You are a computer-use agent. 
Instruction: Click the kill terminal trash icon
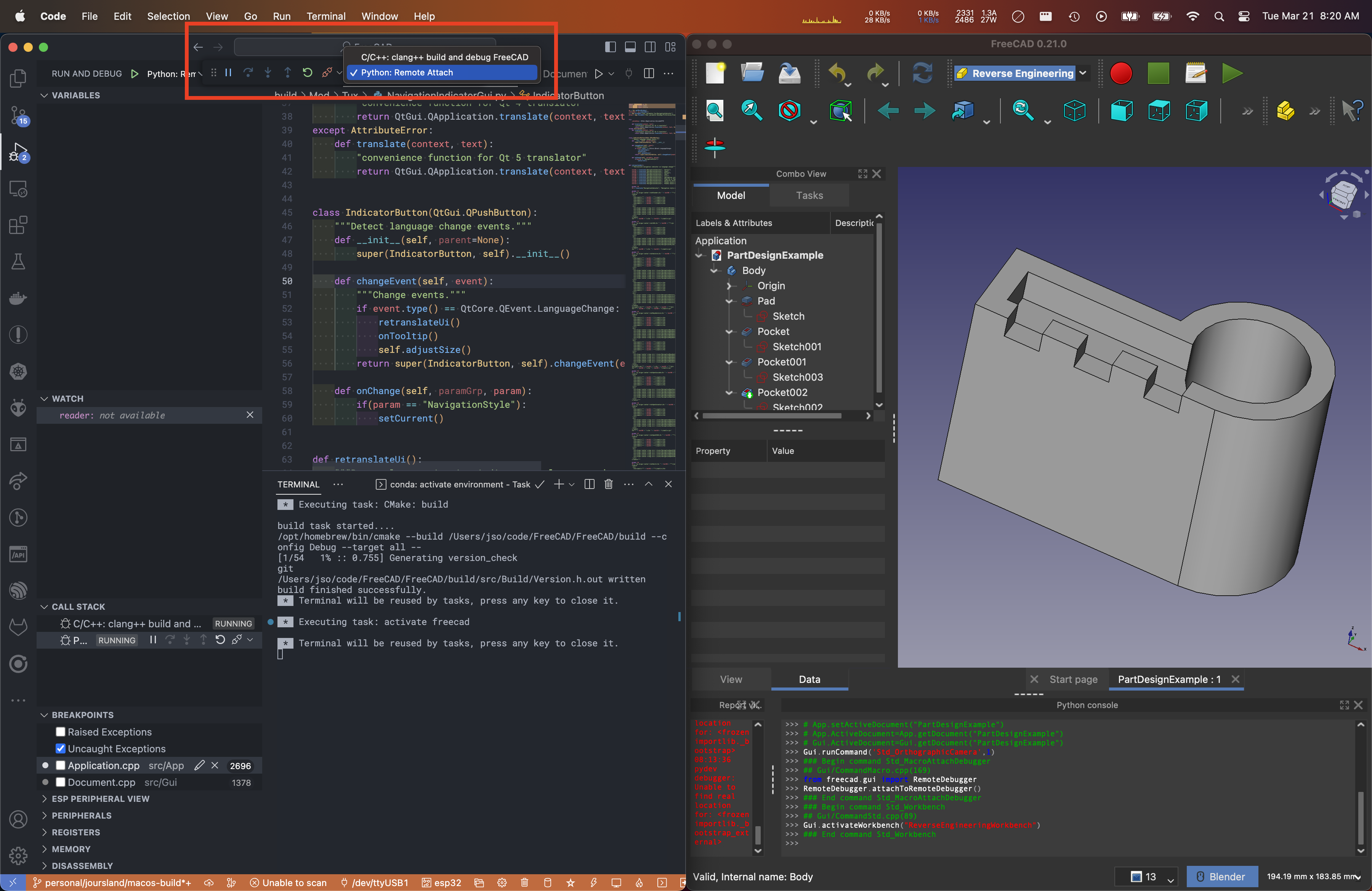[608, 484]
